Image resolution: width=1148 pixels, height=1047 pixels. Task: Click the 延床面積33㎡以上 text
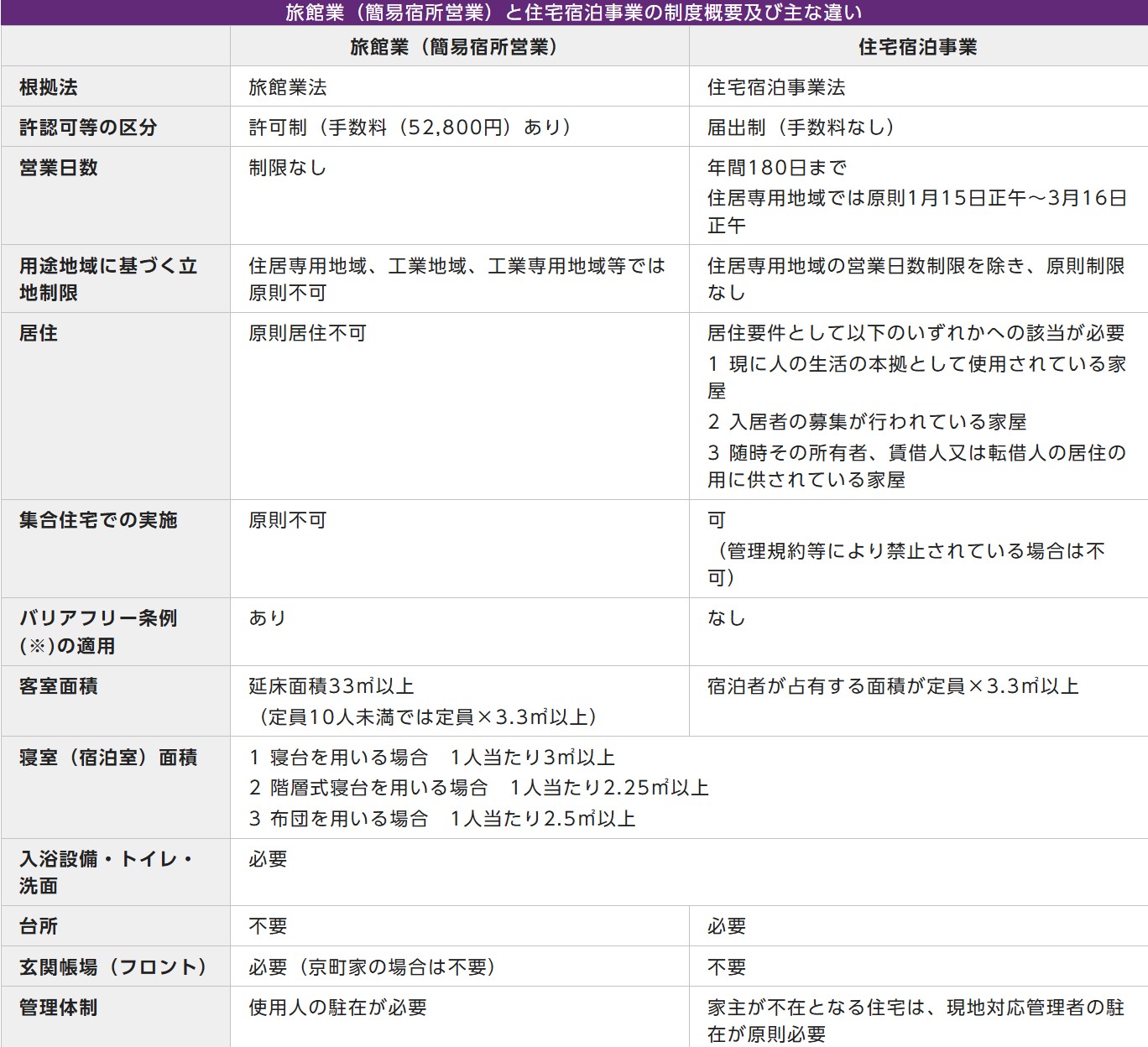click(331, 686)
